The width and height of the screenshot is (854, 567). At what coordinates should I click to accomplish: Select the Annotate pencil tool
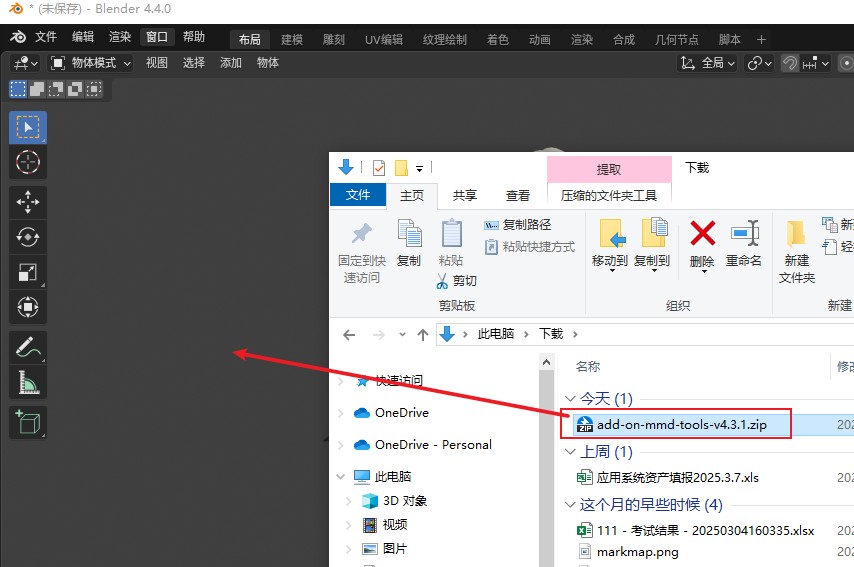pyautogui.click(x=28, y=347)
